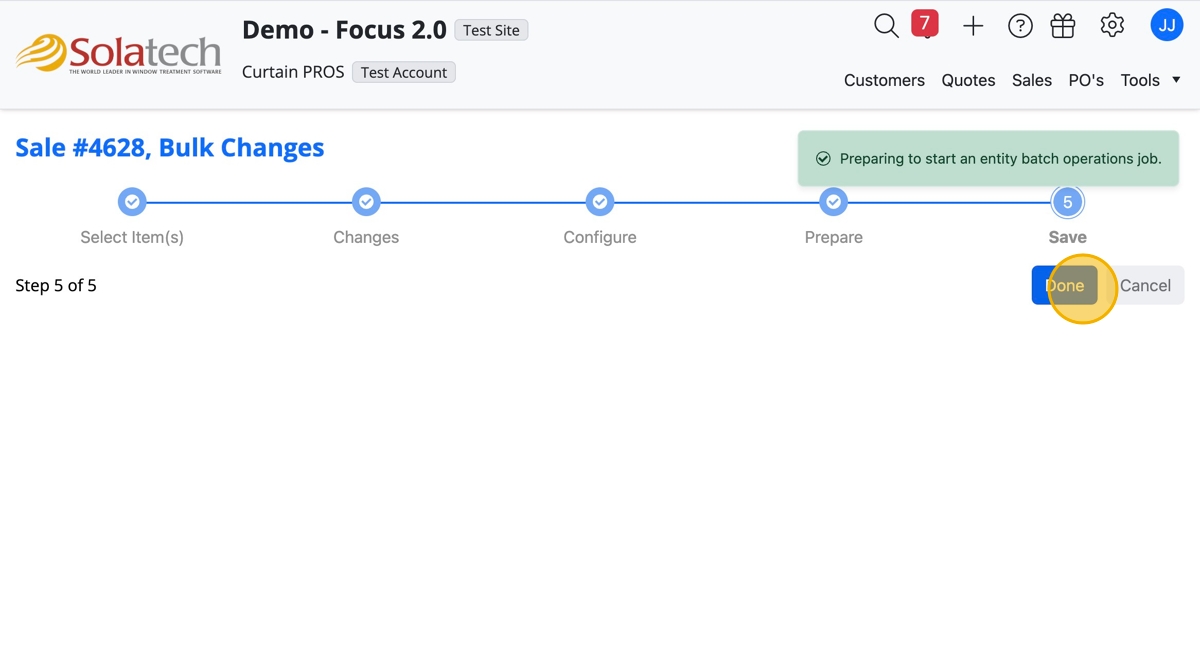Expand the Tools dropdown menu
The width and height of the screenshot is (1200, 670).
click(1150, 80)
